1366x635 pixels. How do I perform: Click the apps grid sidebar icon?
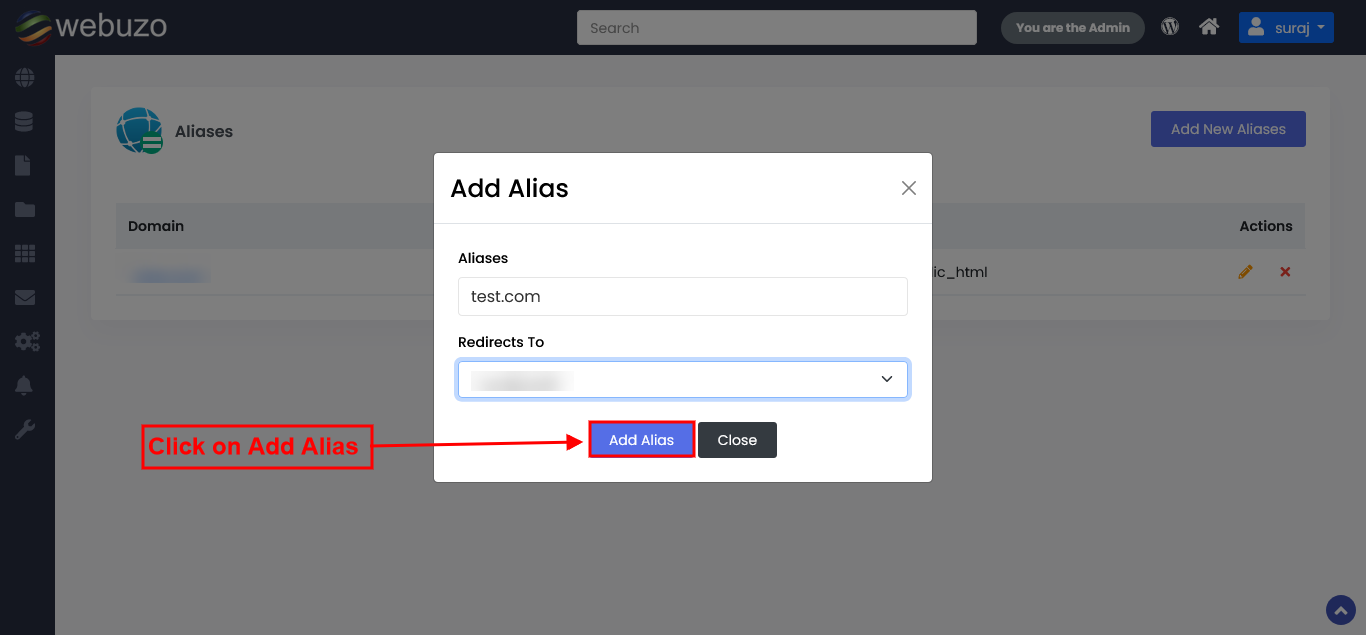pyautogui.click(x=25, y=253)
